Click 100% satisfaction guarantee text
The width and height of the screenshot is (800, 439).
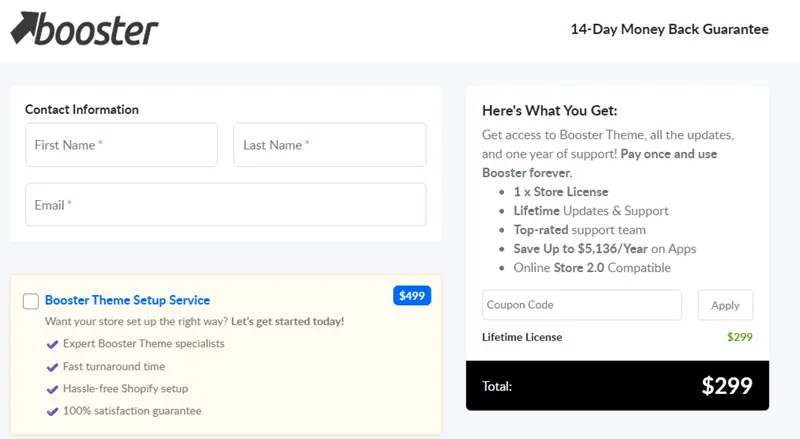tap(132, 411)
